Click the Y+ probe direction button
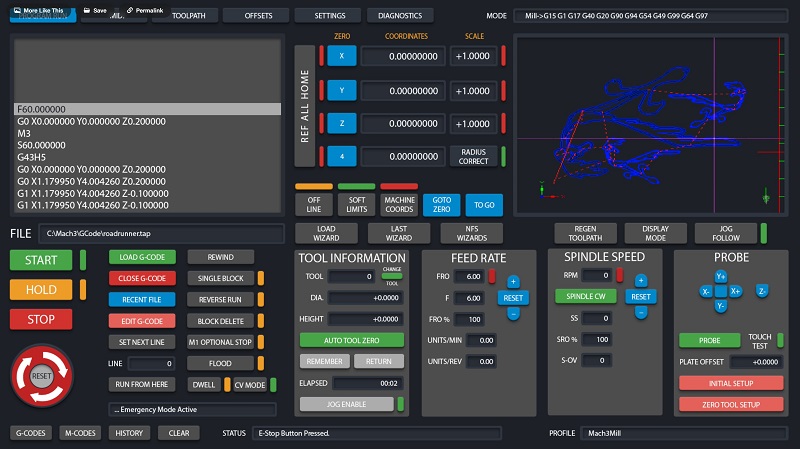The height and width of the screenshot is (449, 800). point(721,276)
